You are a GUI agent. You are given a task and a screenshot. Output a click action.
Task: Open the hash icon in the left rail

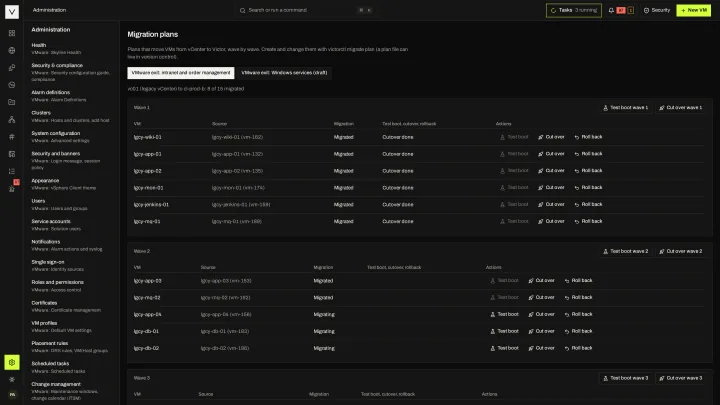(x=12, y=136)
